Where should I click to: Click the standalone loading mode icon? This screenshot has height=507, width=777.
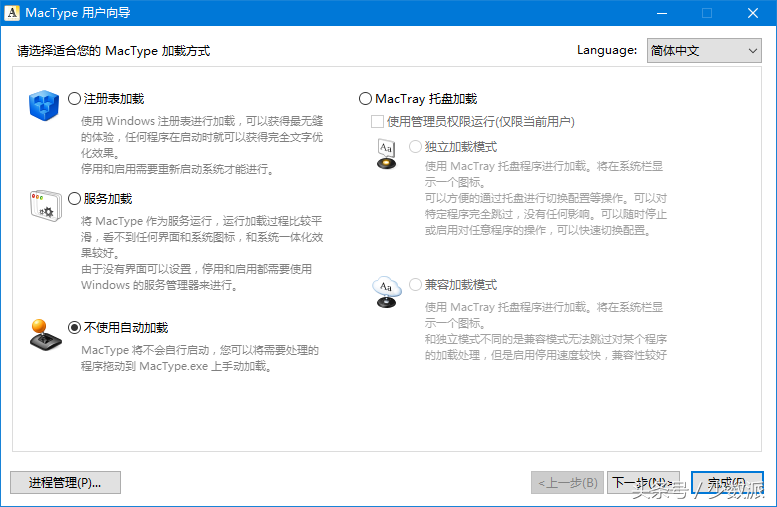(x=386, y=155)
